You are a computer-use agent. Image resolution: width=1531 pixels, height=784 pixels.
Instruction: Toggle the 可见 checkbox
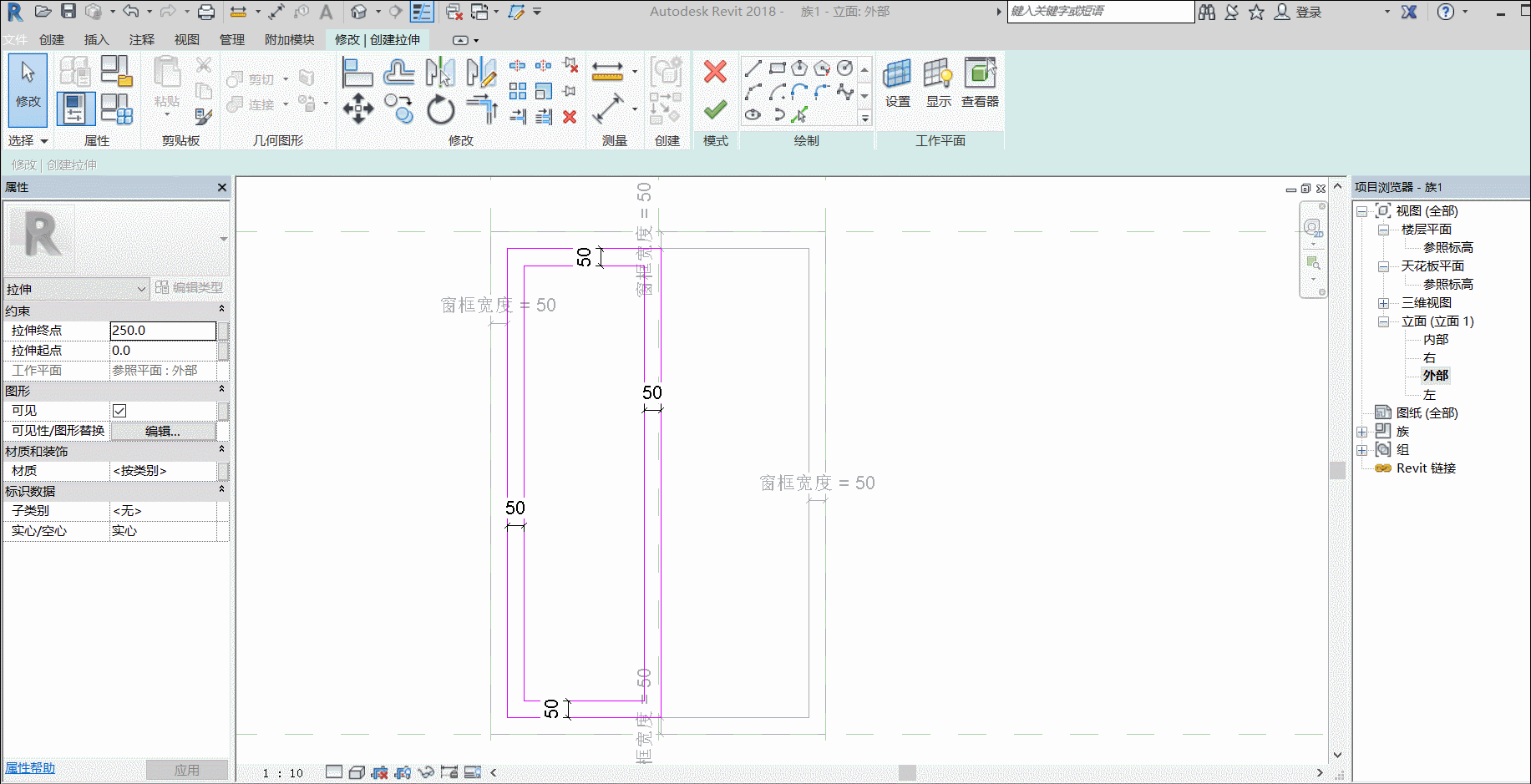point(119,411)
